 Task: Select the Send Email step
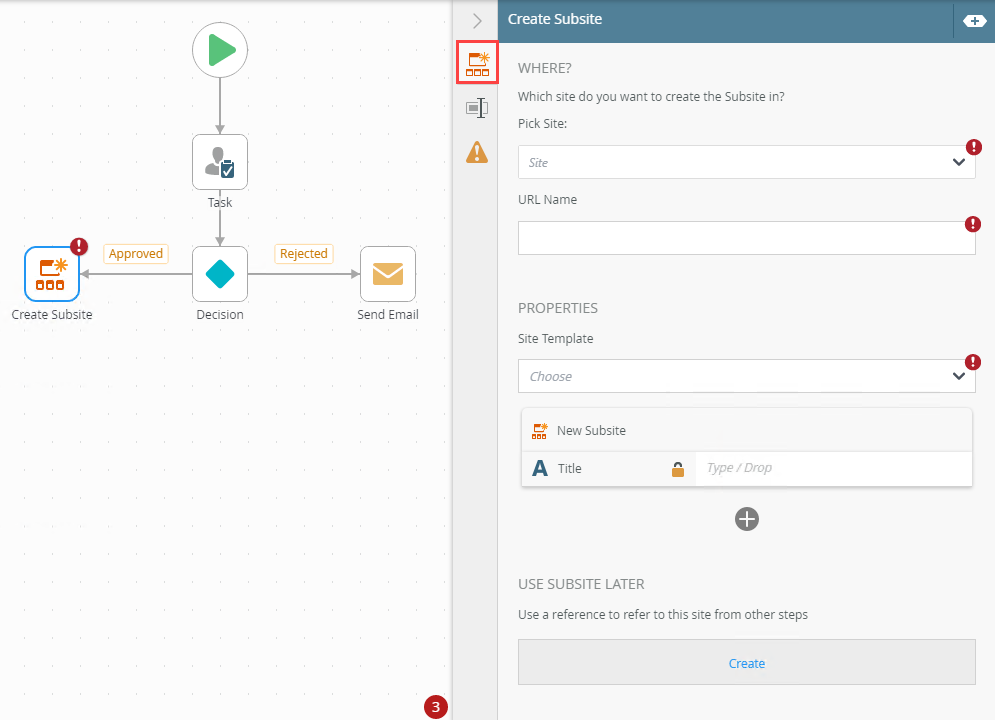(x=387, y=274)
